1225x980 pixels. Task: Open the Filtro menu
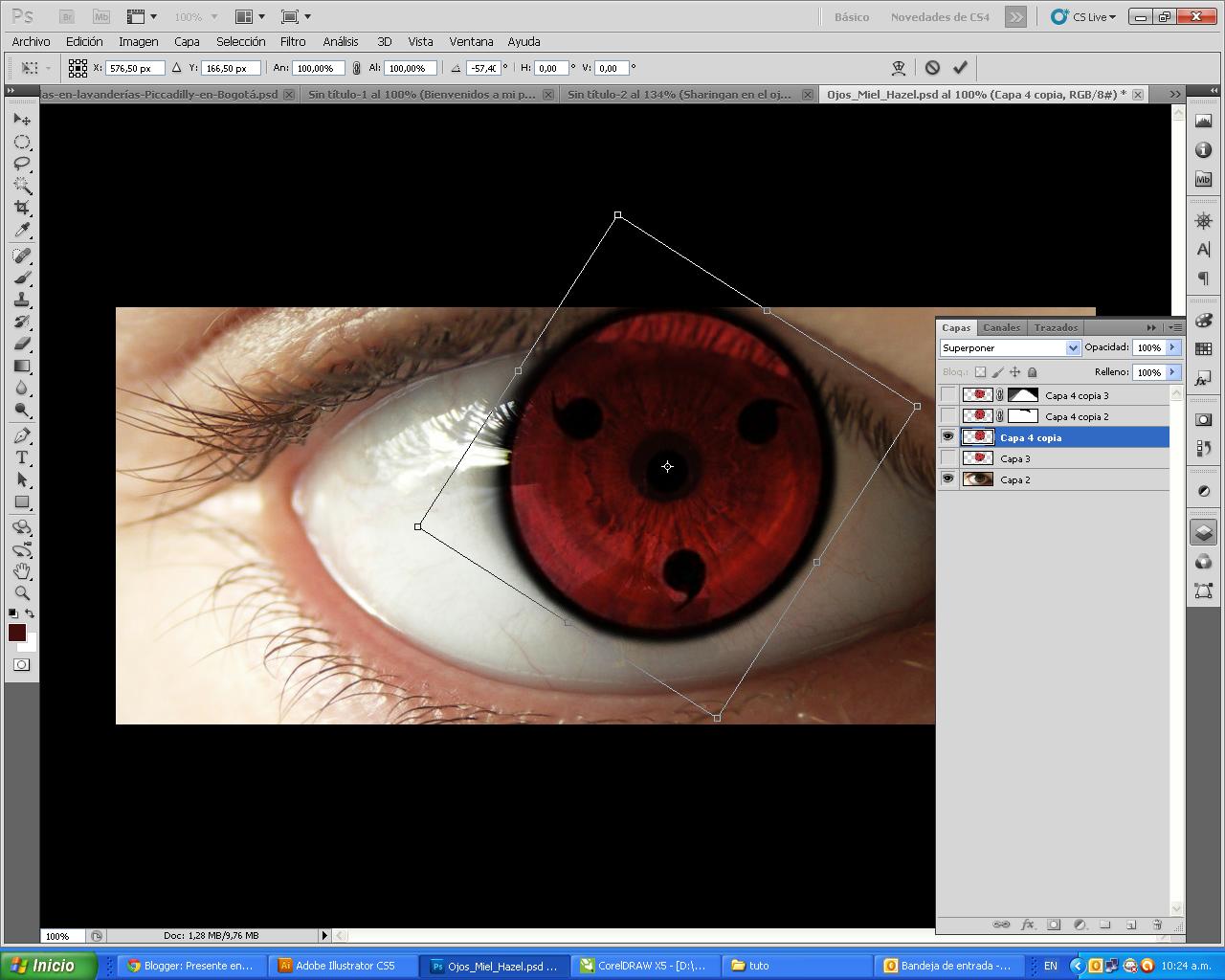(x=293, y=42)
